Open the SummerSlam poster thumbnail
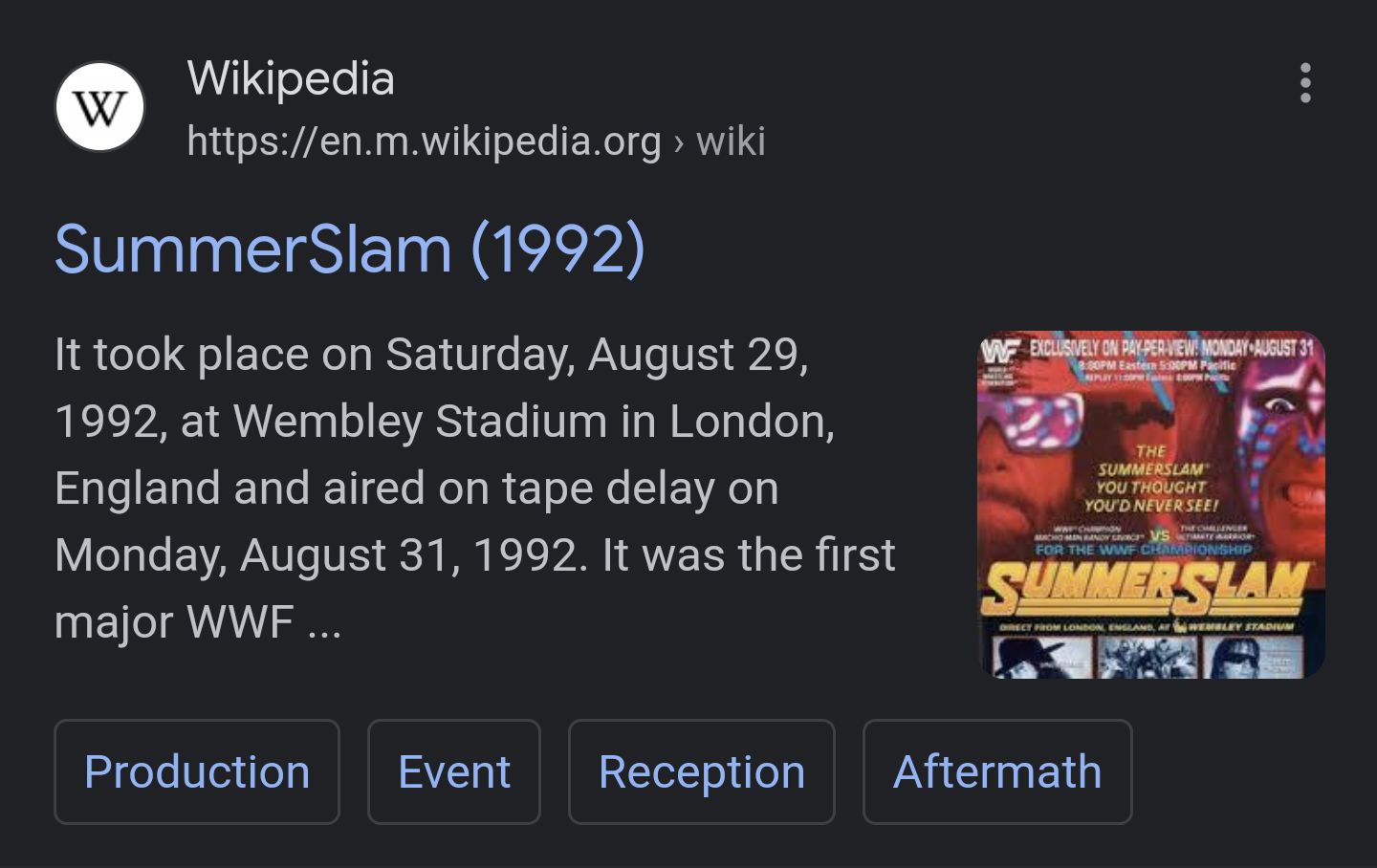This screenshot has width=1377, height=868. pyautogui.click(x=1151, y=505)
